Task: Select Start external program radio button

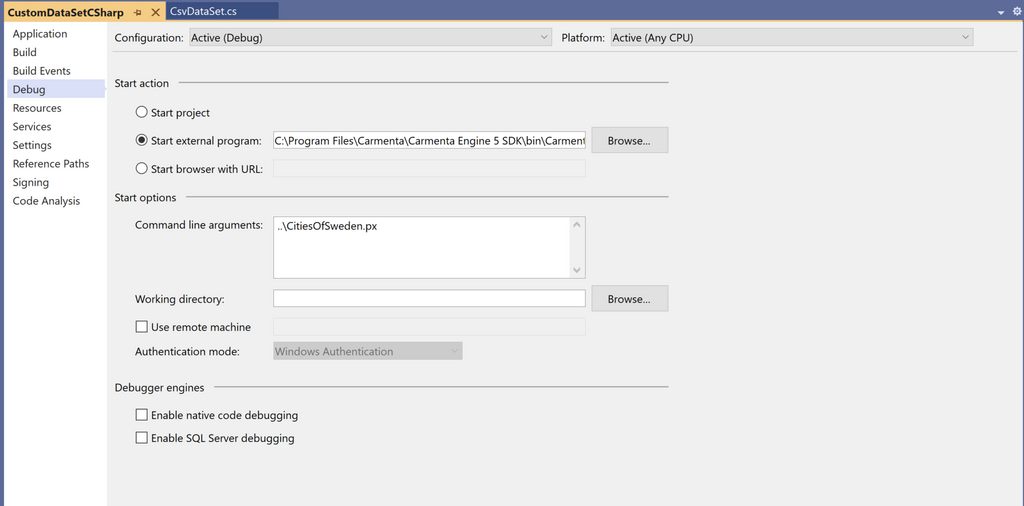Action: click(x=141, y=140)
